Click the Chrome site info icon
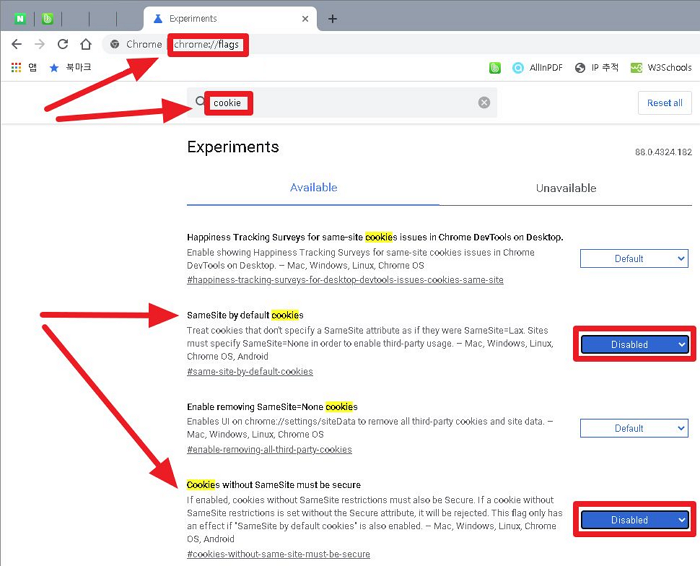The image size is (700, 566). [115, 44]
